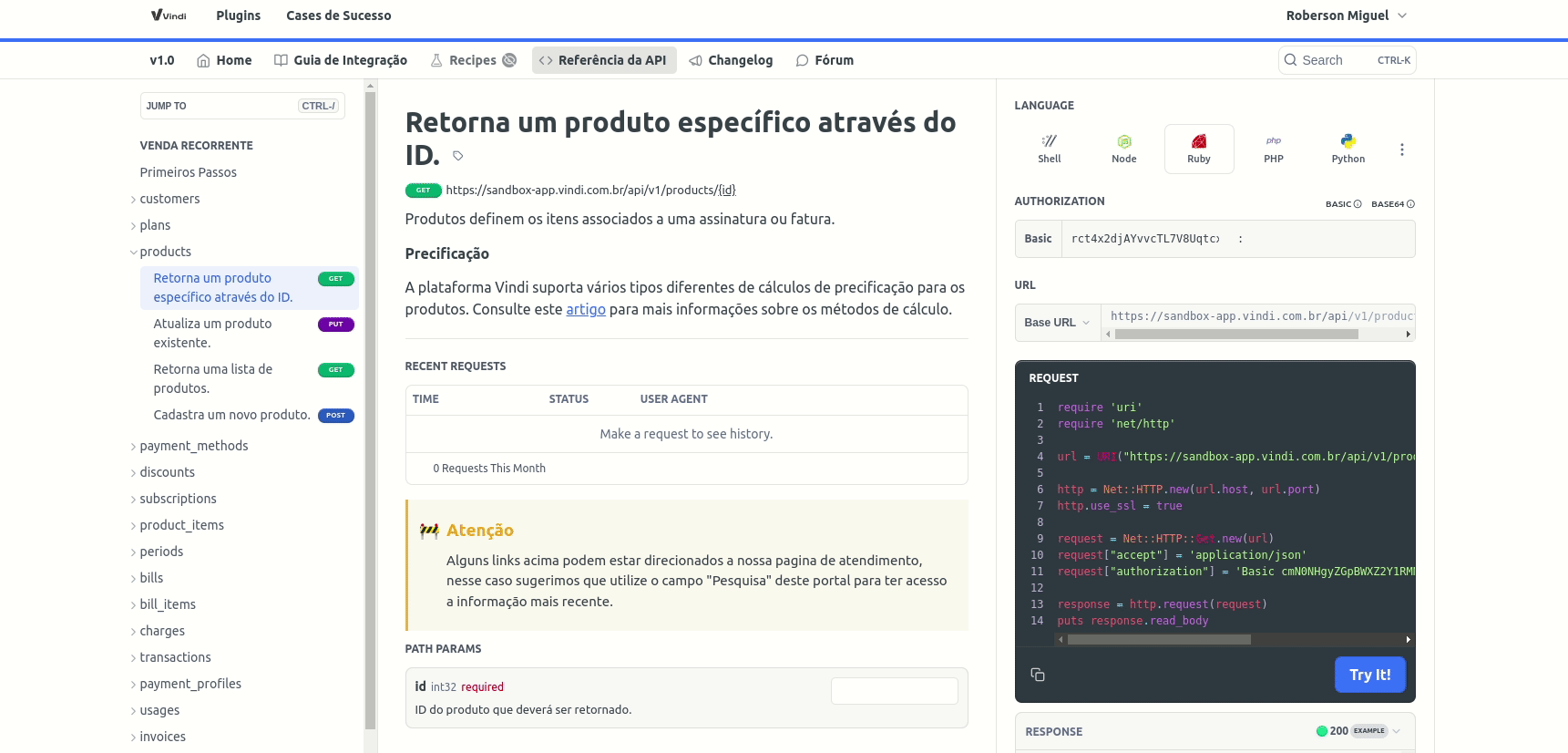This screenshot has height=753, width=1568.
Task: Select the Node language icon
Action: 1123,149
